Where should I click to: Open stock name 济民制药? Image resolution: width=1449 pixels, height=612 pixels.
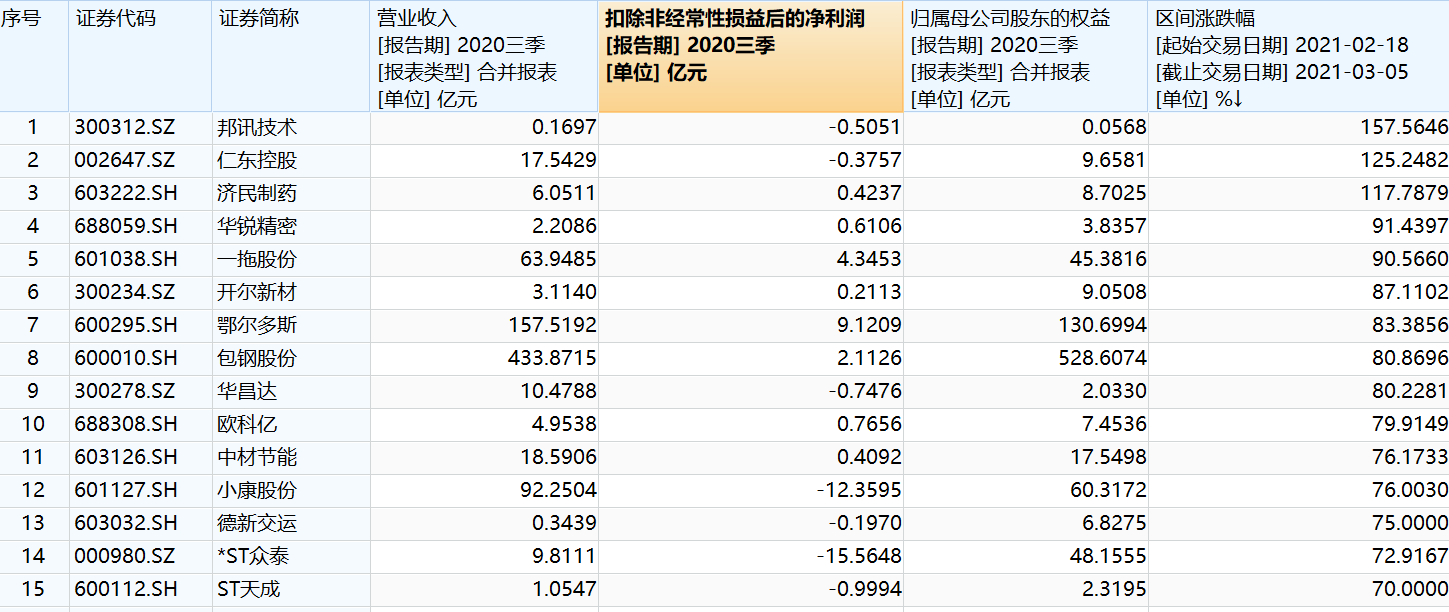coord(257,194)
